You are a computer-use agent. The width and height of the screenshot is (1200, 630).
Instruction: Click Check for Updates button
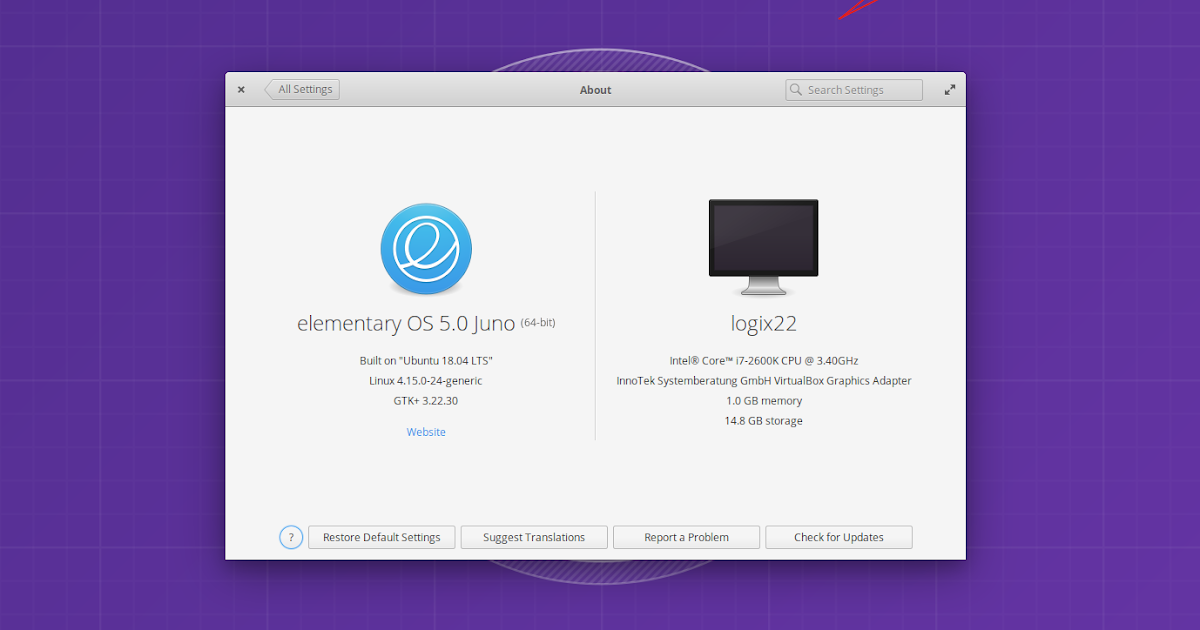(x=839, y=537)
